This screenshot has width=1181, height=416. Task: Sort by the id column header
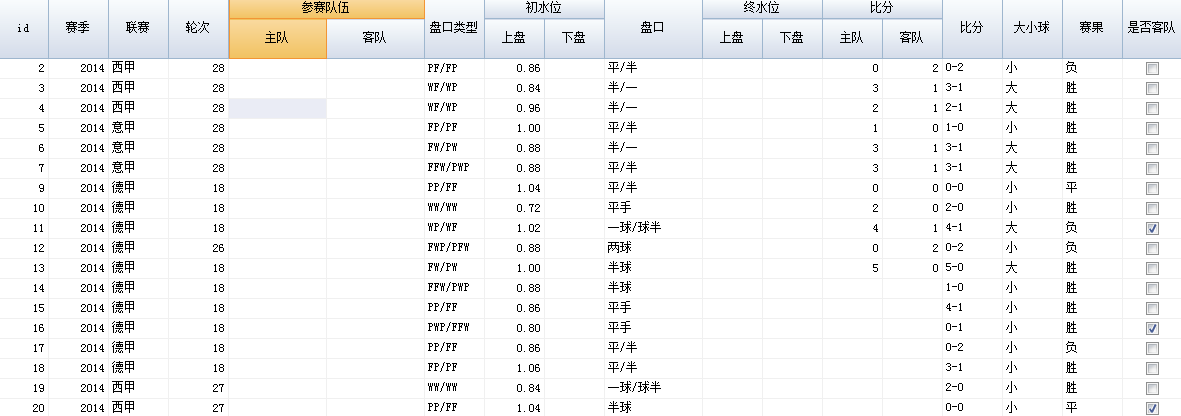(x=24, y=29)
